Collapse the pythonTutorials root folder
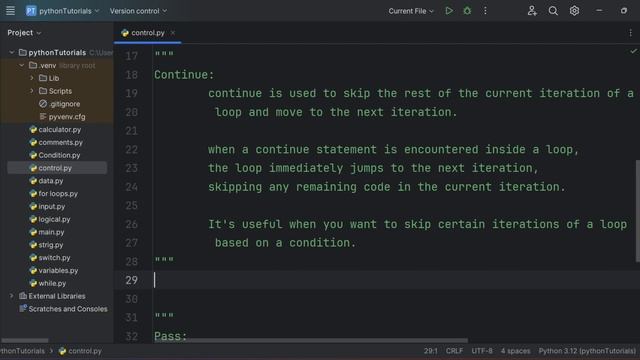 click(11, 52)
